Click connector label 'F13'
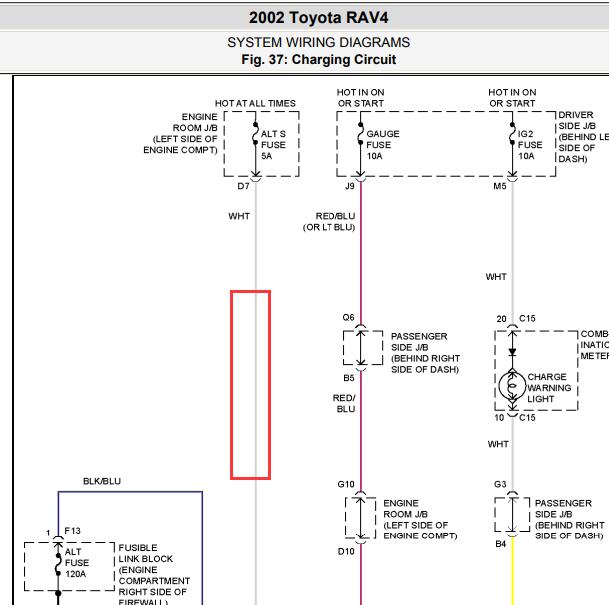 (x=72, y=531)
